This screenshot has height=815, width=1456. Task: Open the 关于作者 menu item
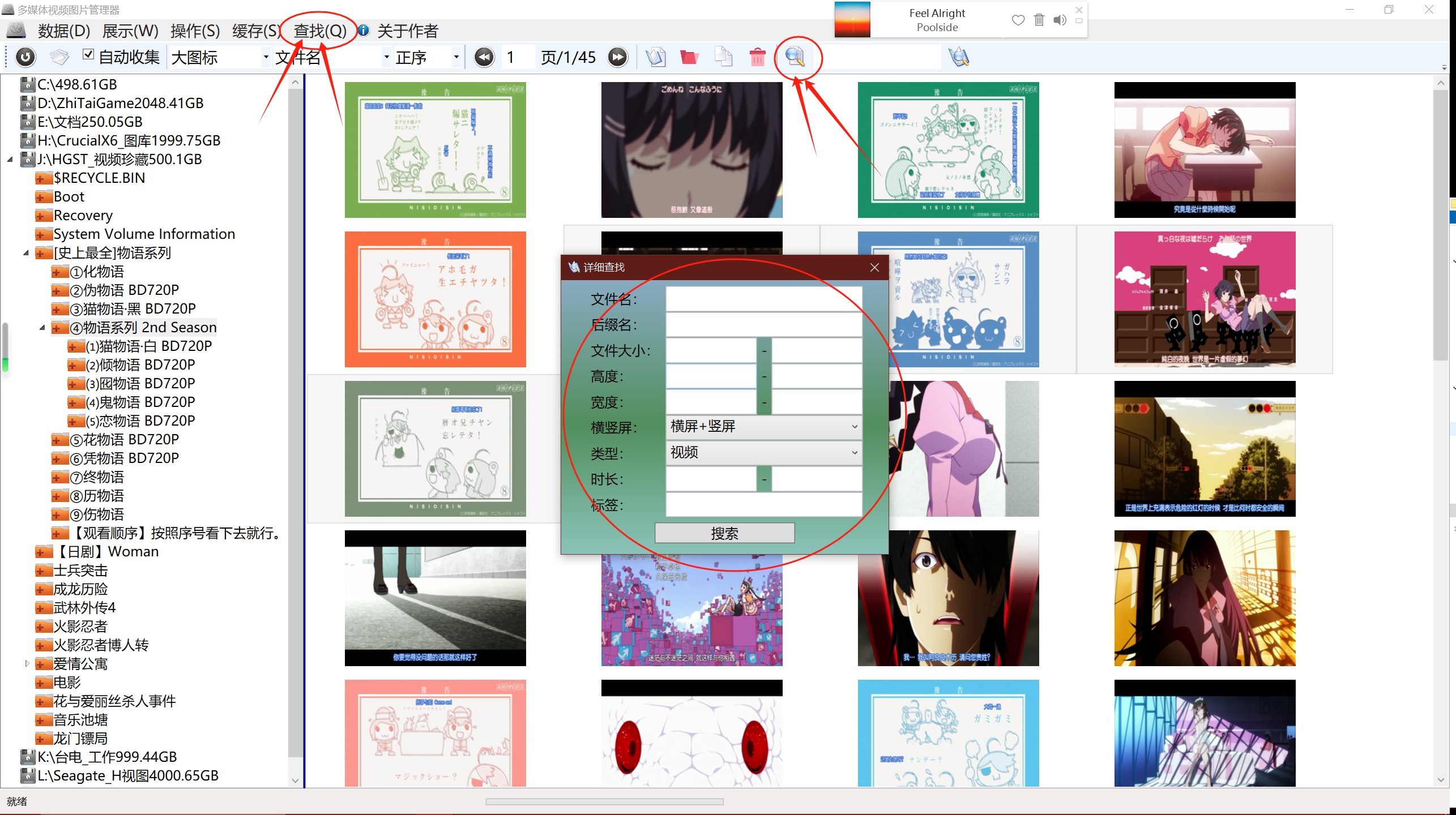408,31
